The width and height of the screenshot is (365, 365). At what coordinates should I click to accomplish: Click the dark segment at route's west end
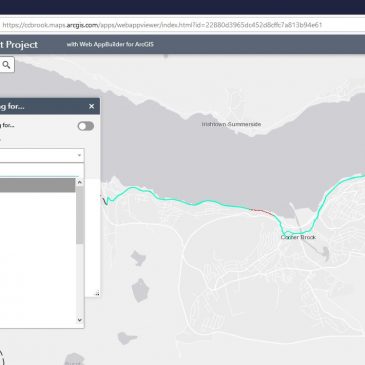click(x=104, y=200)
